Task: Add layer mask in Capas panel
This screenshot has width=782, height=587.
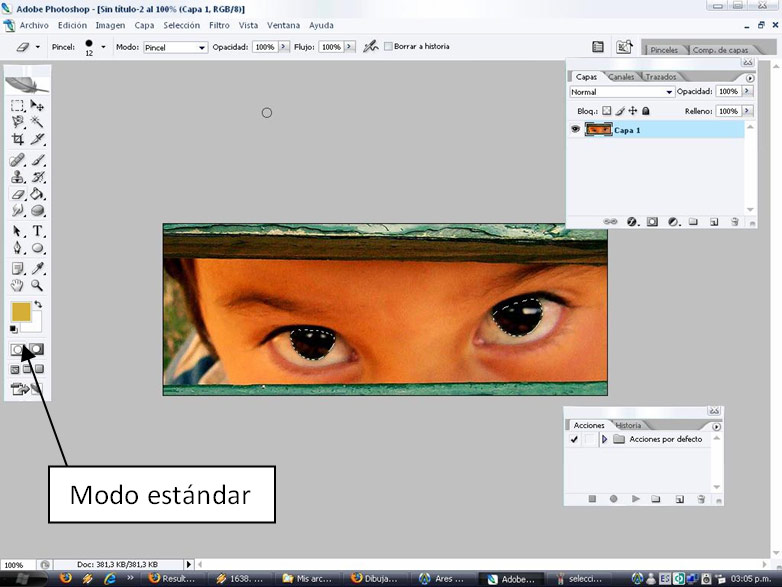Action: pyautogui.click(x=652, y=222)
